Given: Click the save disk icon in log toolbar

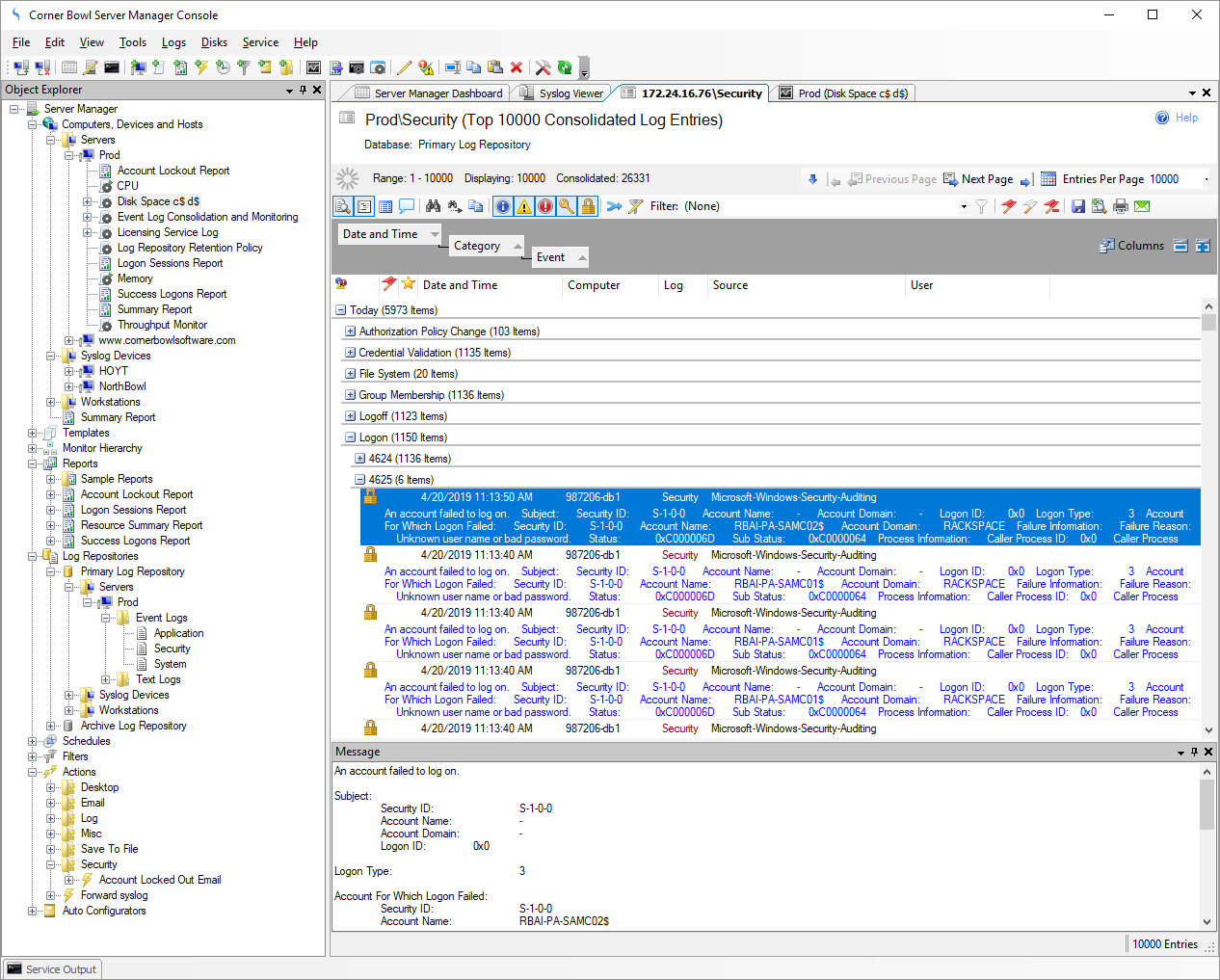Looking at the screenshot, I should coord(1078,206).
